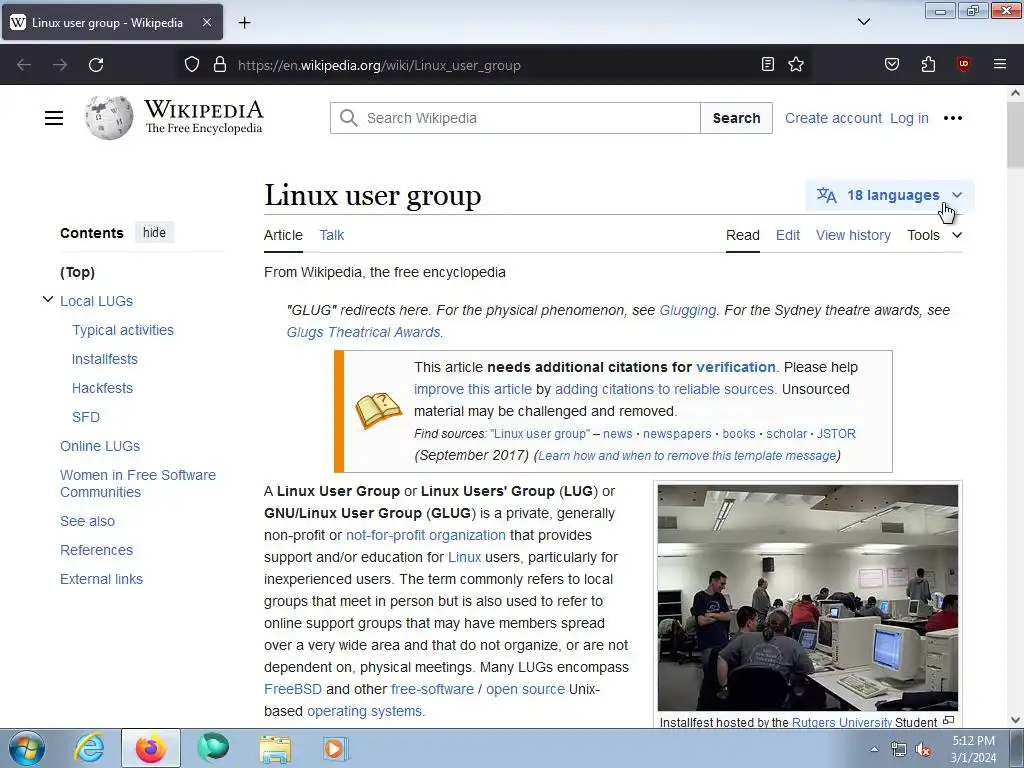Click in the Search Wikipedia field

pyautogui.click(x=515, y=118)
